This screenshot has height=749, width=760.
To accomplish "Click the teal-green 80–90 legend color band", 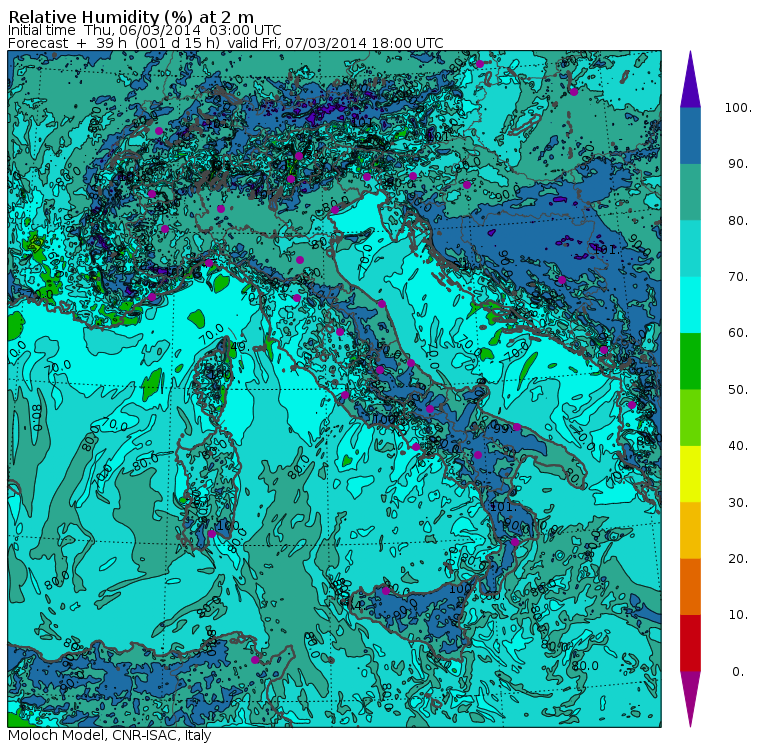I will click(x=690, y=192).
